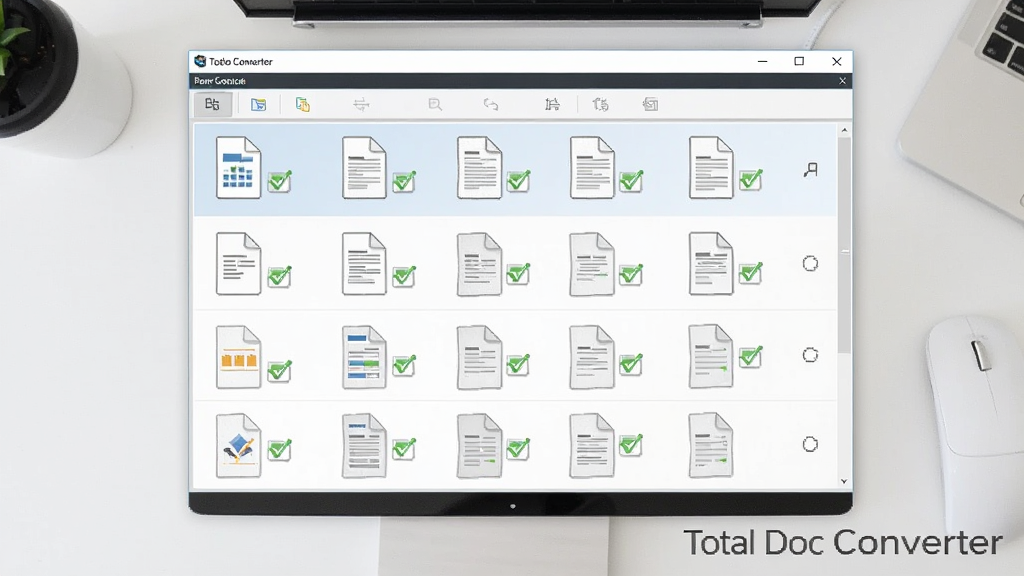Select the blue calendar-grid document icon
This screenshot has height=576, width=1024.
(238, 167)
